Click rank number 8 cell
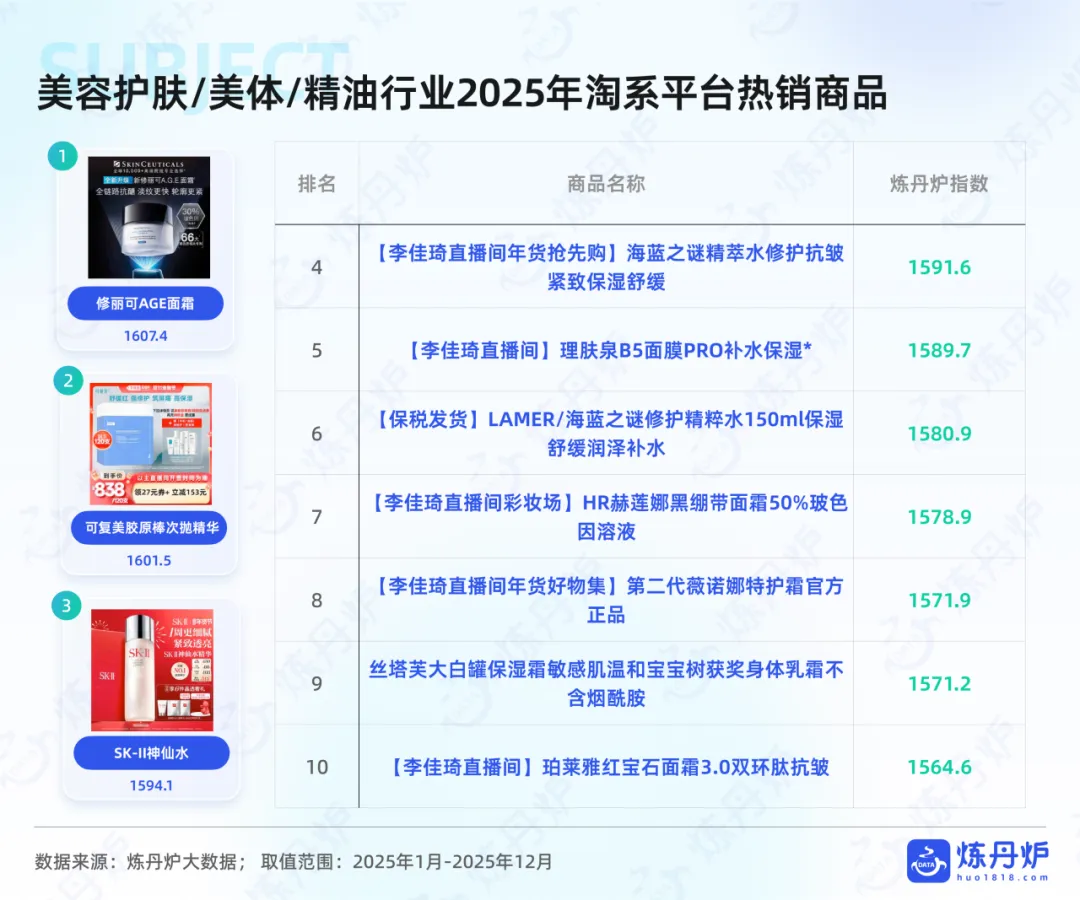Screen dimensions: 1080x900 (x=317, y=600)
